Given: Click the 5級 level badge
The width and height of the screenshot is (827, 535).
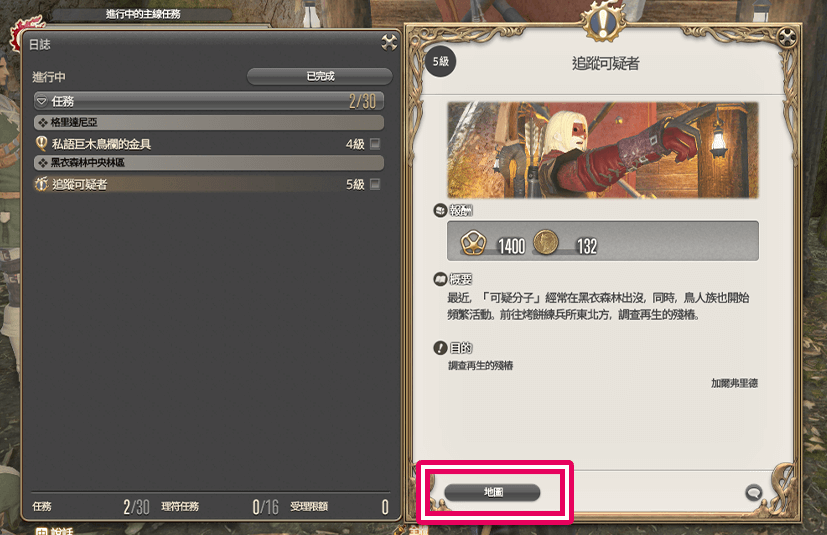Looking at the screenshot, I should [440, 62].
